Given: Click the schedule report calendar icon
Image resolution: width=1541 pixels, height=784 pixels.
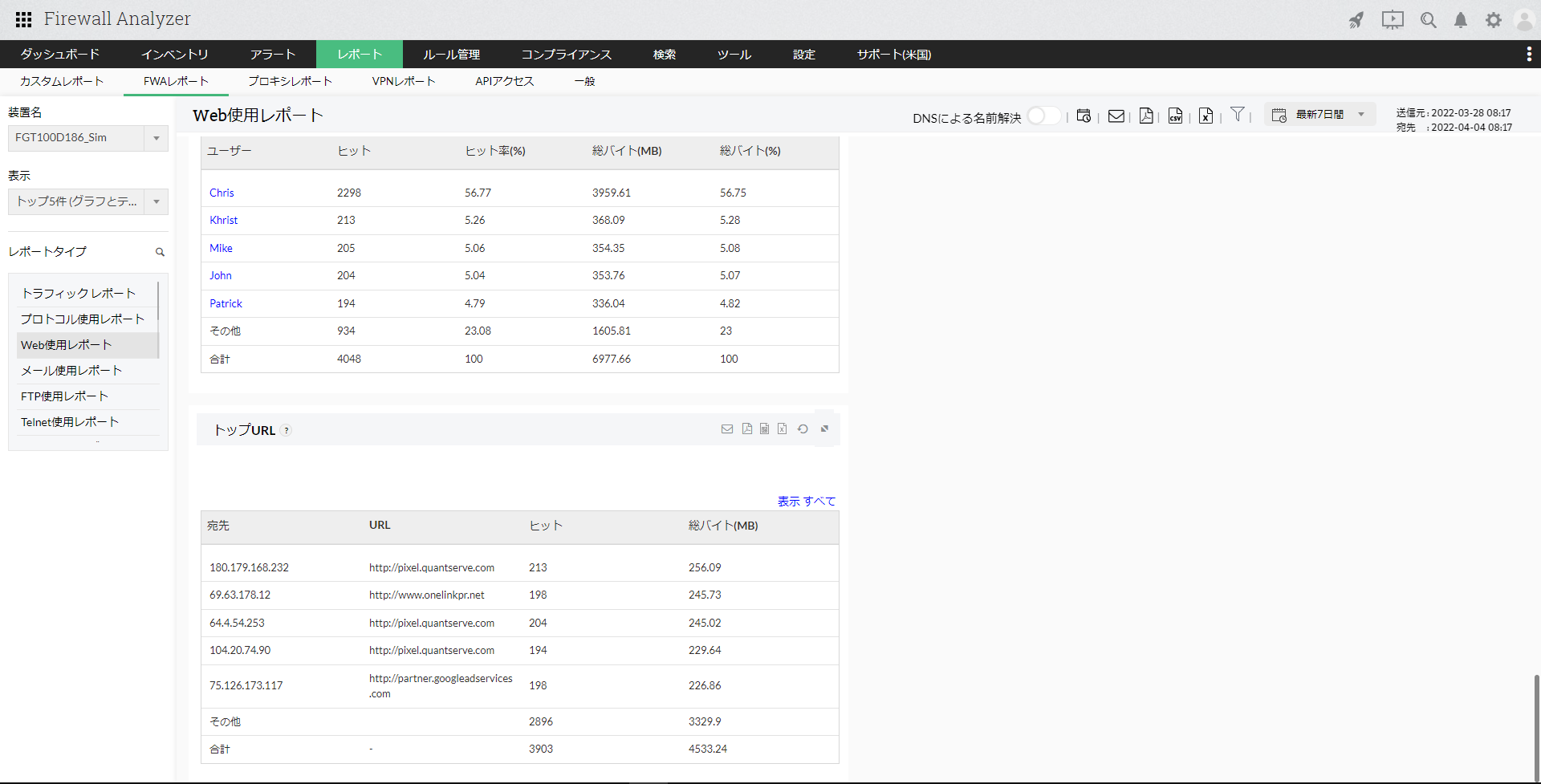Looking at the screenshot, I should pos(1084,116).
